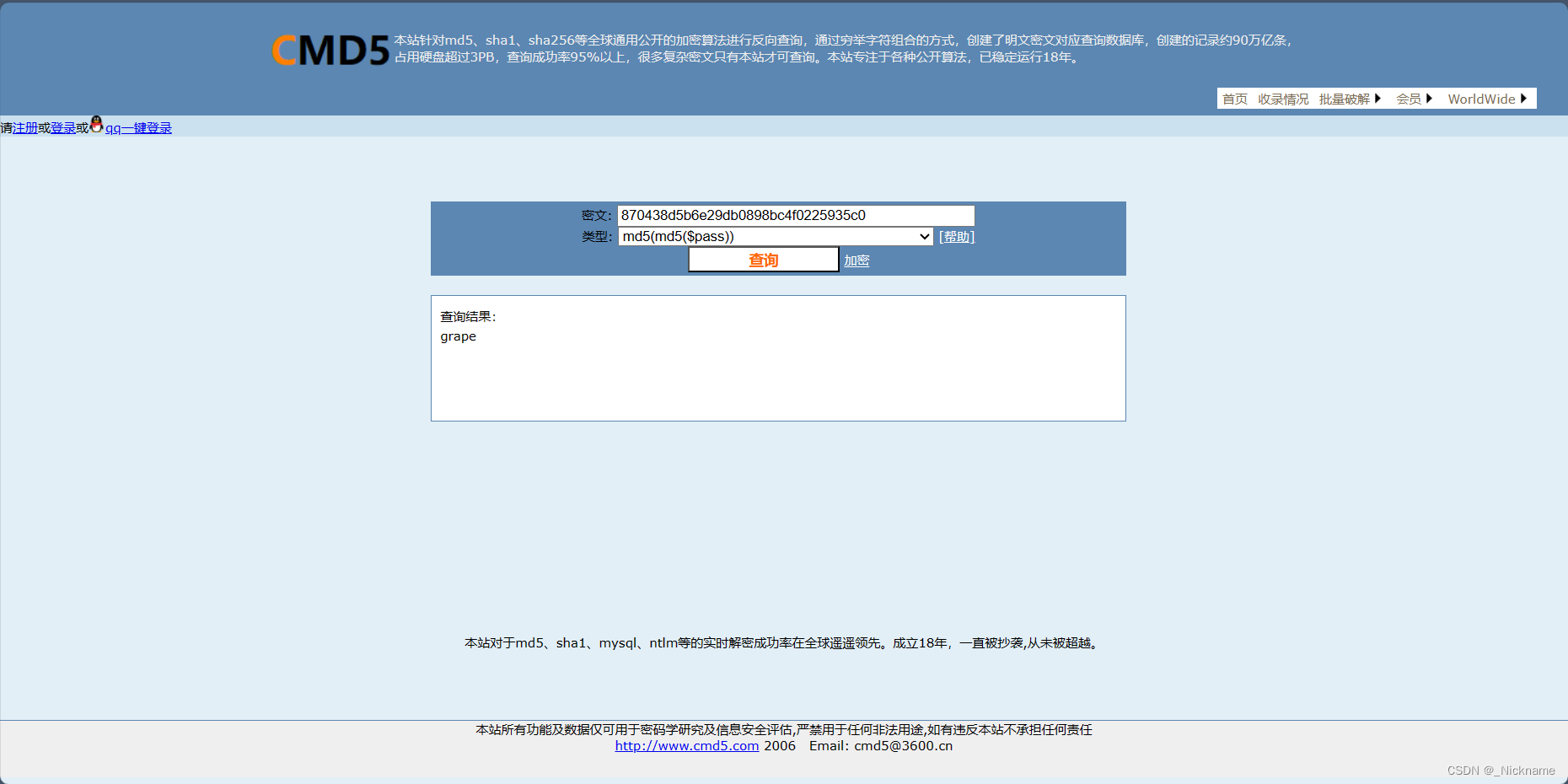Click the 查询 query button
The height and width of the screenshot is (784, 1568).
click(764, 260)
